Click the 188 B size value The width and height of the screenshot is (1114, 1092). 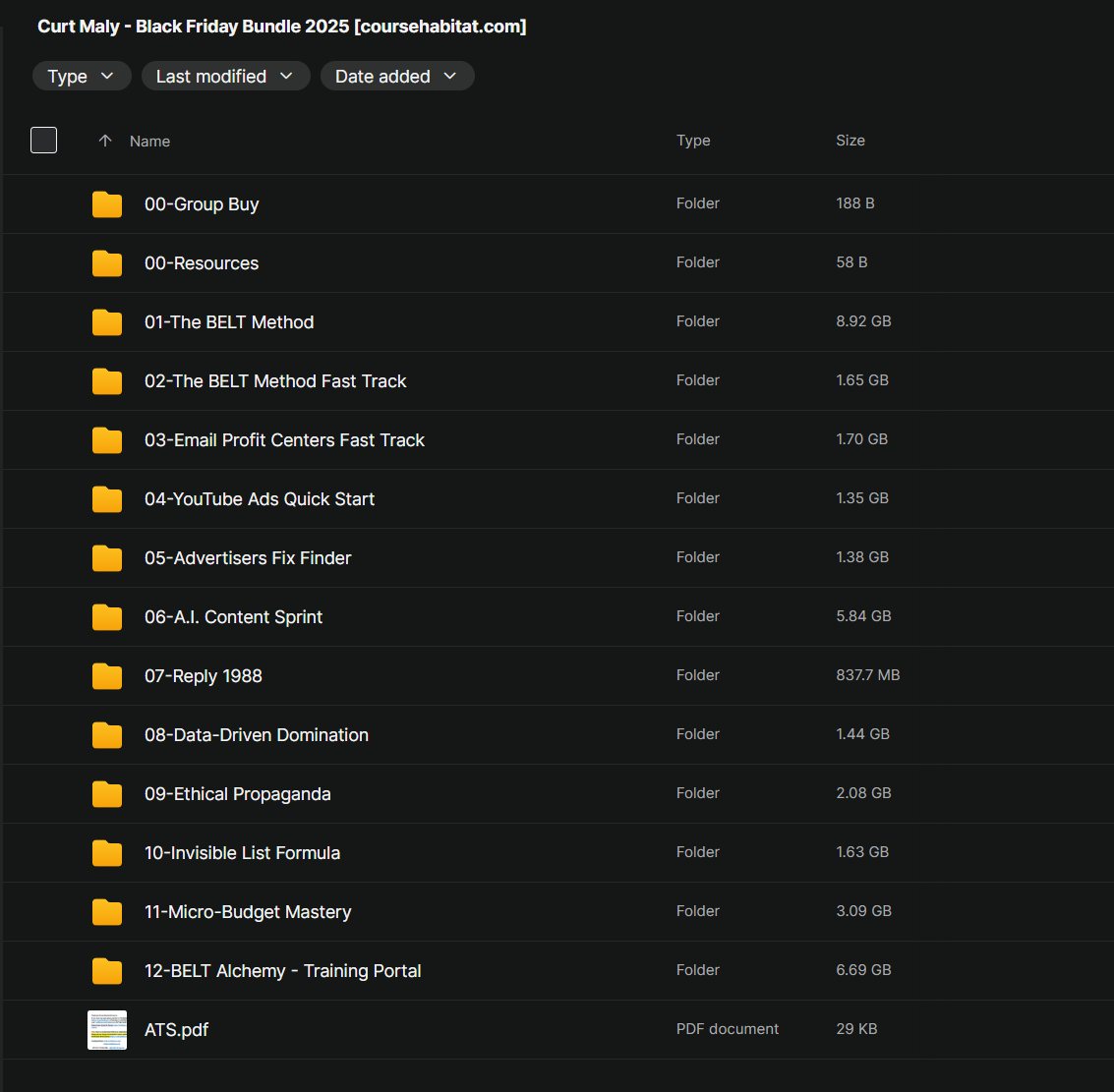click(854, 203)
